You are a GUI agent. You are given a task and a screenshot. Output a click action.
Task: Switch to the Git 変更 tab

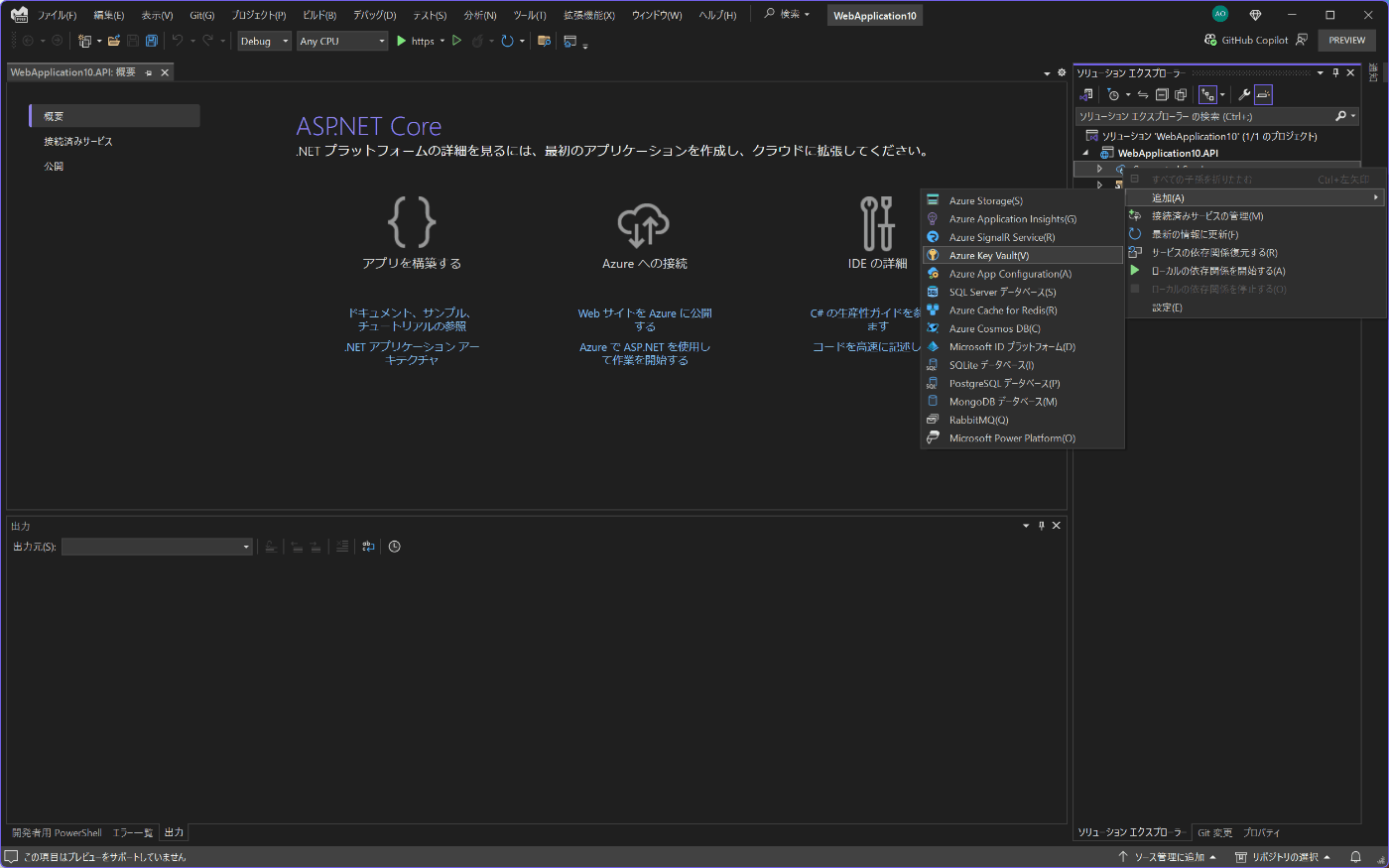[1214, 832]
